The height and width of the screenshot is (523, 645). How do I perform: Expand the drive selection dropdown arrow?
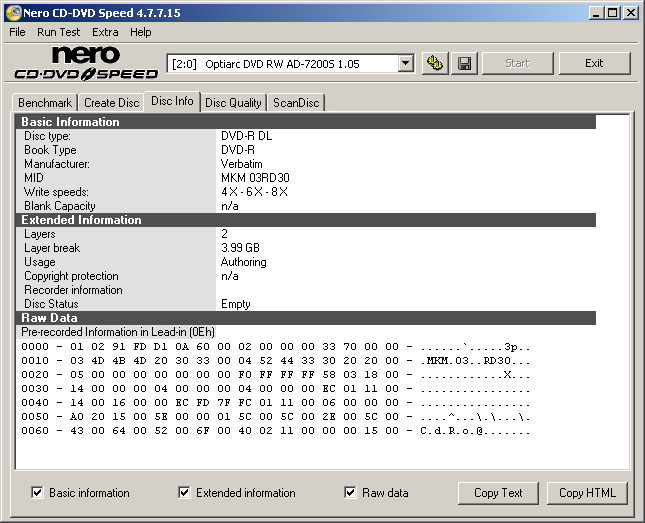pyautogui.click(x=405, y=64)
